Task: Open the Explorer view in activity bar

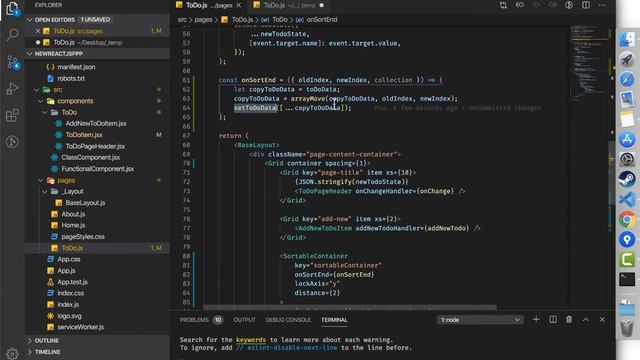Action: [x=12, y=8]
